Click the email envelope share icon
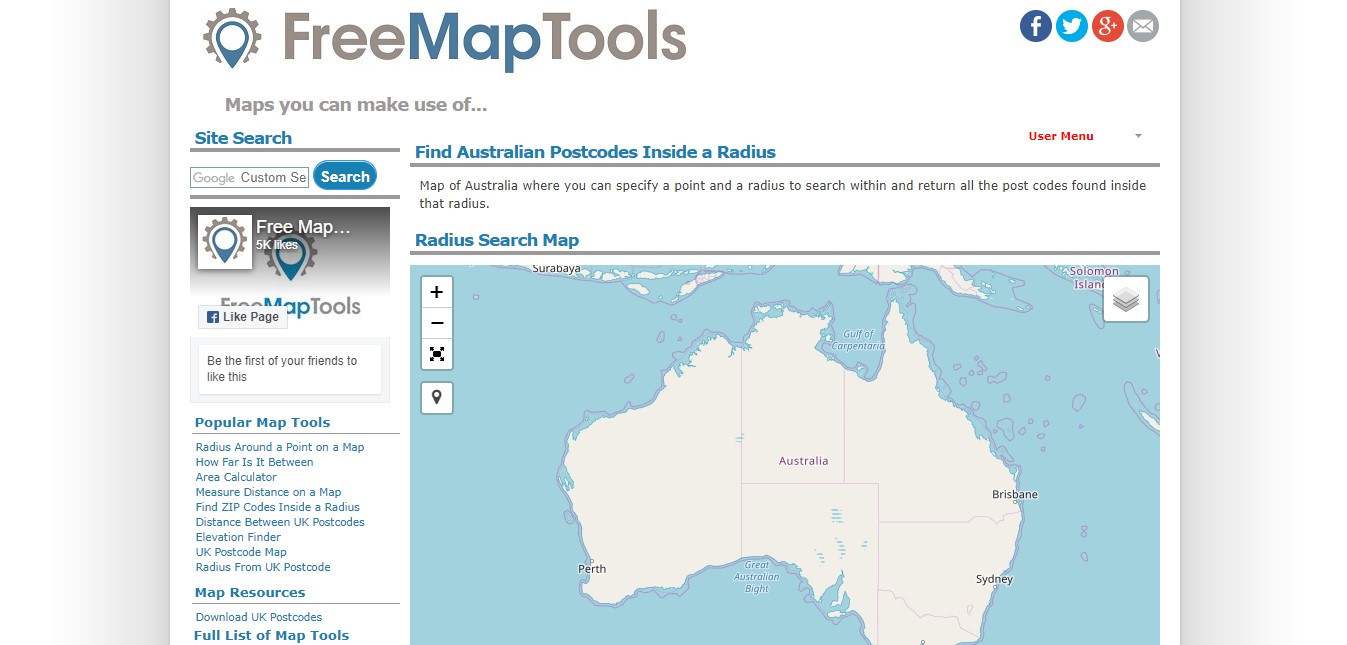Screen dimensions: 1347x645 pyautogui.click(x=1143, y=25)
